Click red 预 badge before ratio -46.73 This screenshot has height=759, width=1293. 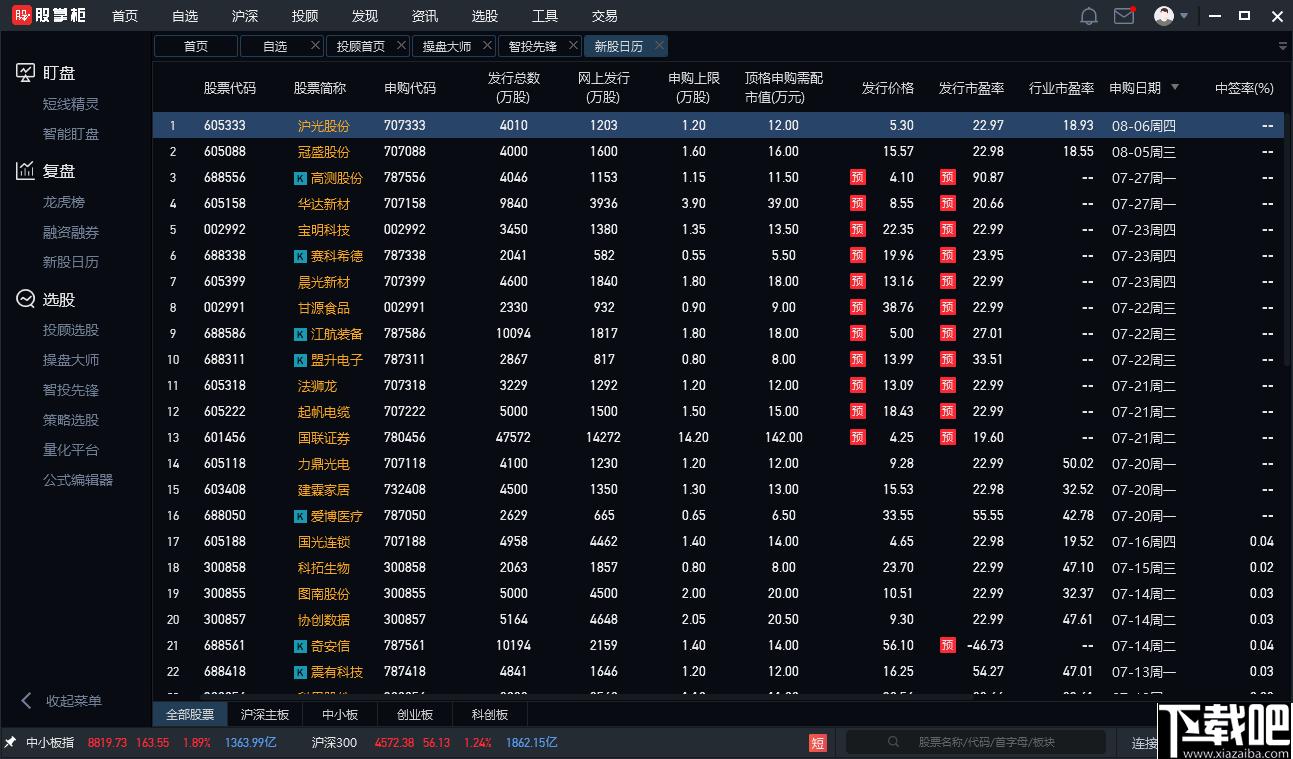[947, 646]
